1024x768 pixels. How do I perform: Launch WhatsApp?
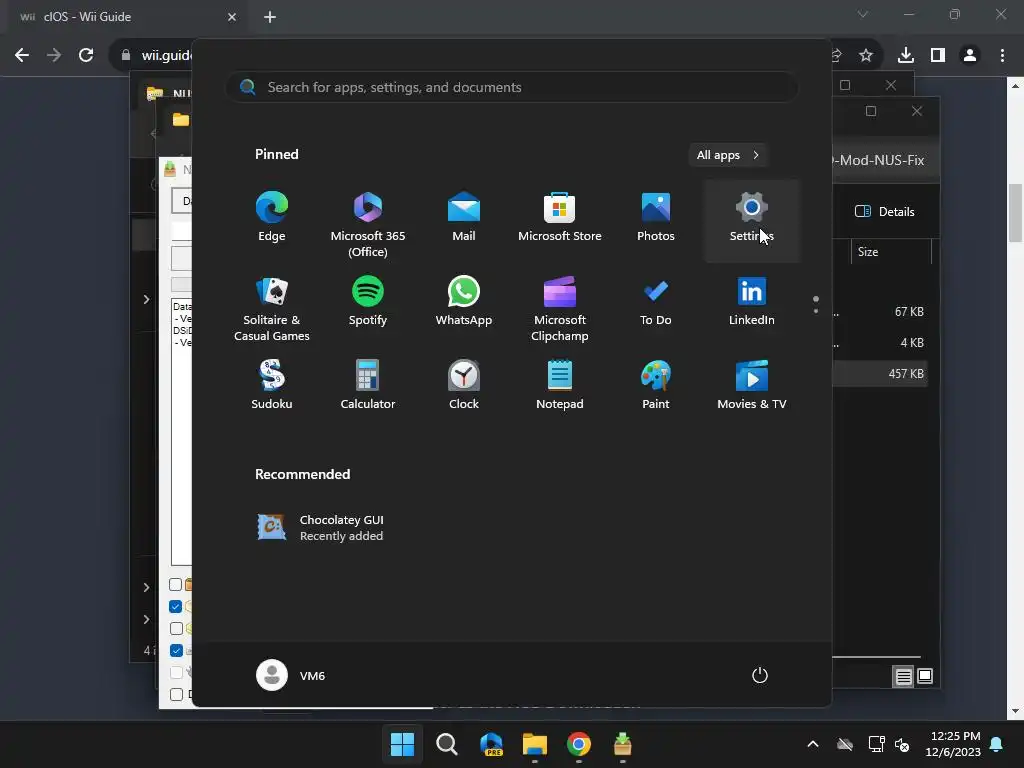tap(464, 302)
